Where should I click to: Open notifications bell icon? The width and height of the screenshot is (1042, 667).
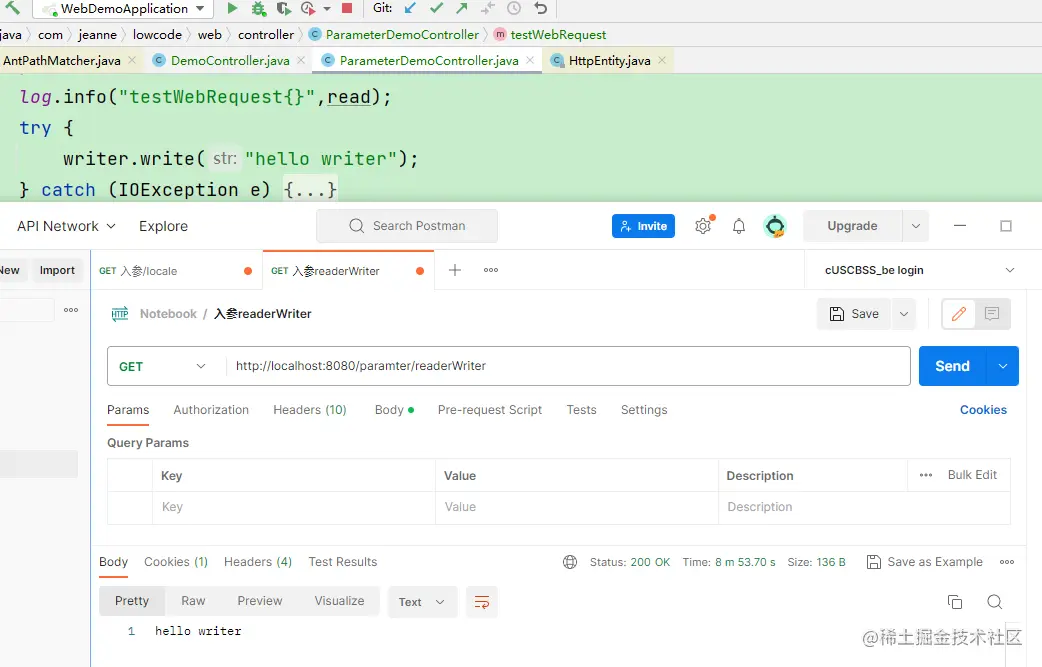pyautogui.click(x=739, y=226)
